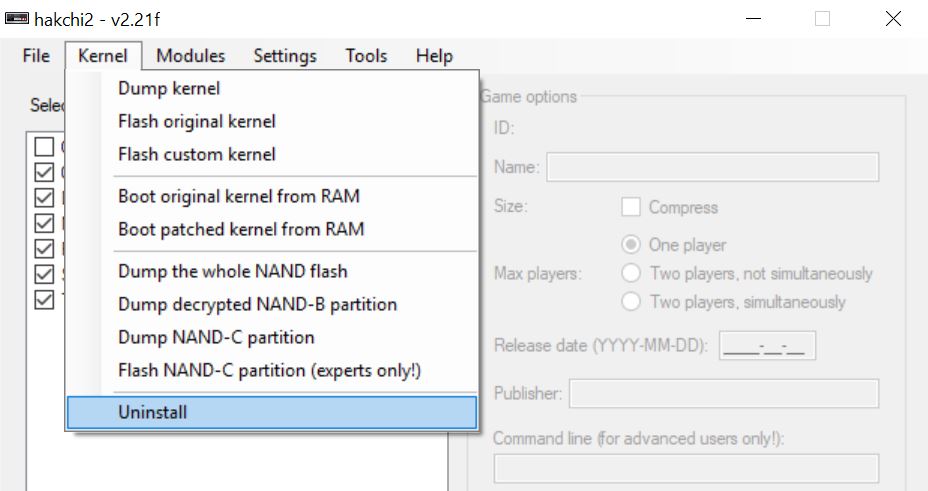The width and height of the screenshot is (928, 491).
Task: Click the Command line input field
Action: [687, 469]
